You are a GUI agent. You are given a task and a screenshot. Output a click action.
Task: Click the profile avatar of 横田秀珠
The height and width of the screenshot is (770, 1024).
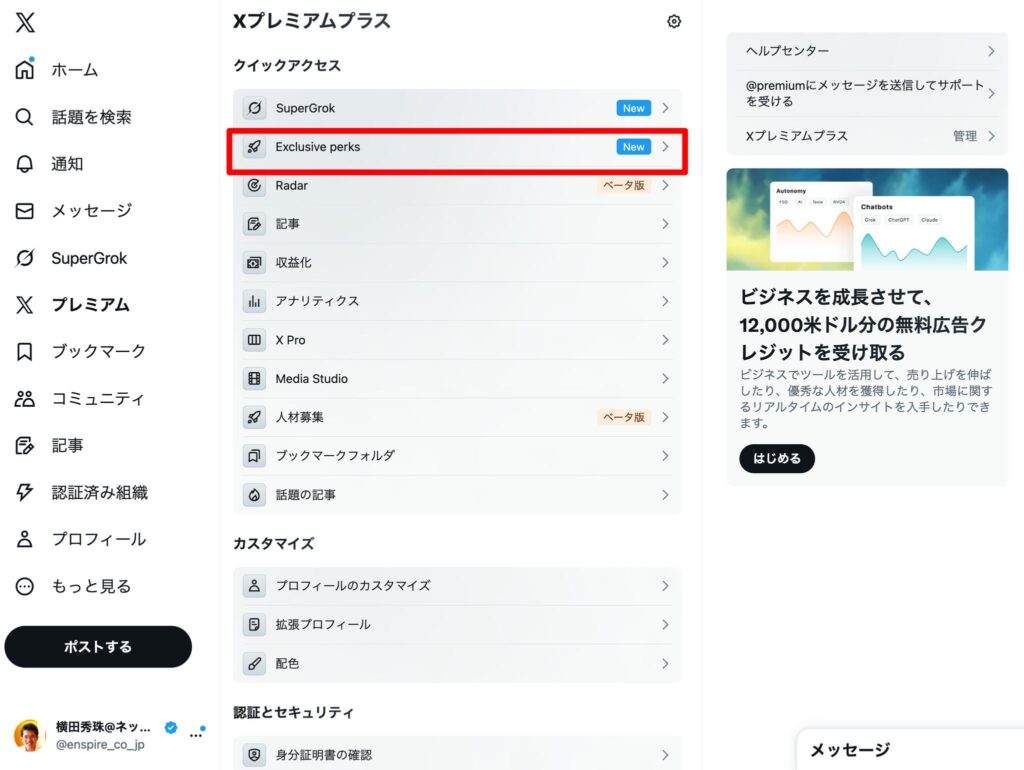[x=29, y=735]
